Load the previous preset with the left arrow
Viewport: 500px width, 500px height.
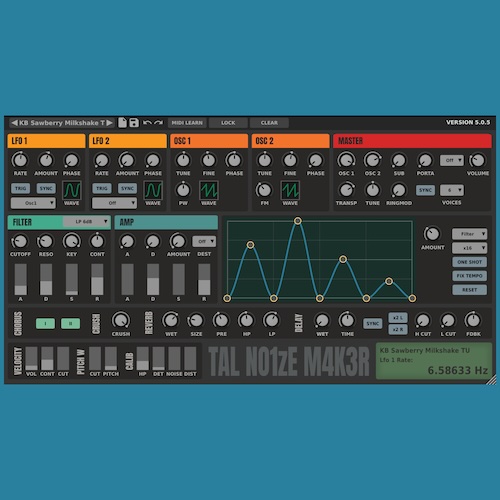tap(14, 123)
